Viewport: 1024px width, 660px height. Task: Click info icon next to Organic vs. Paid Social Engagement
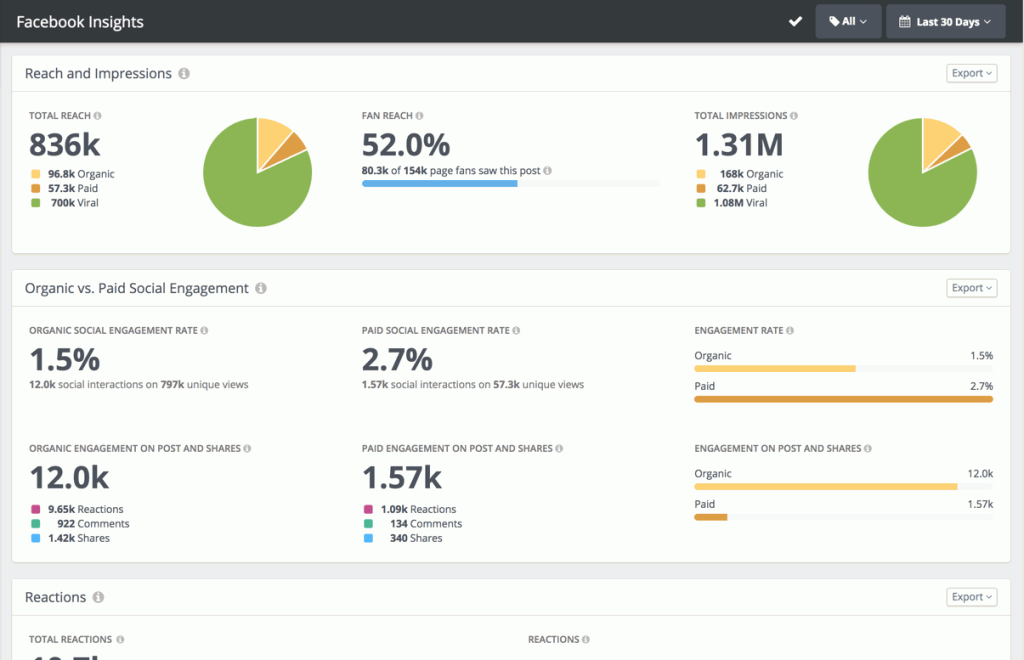261,289
